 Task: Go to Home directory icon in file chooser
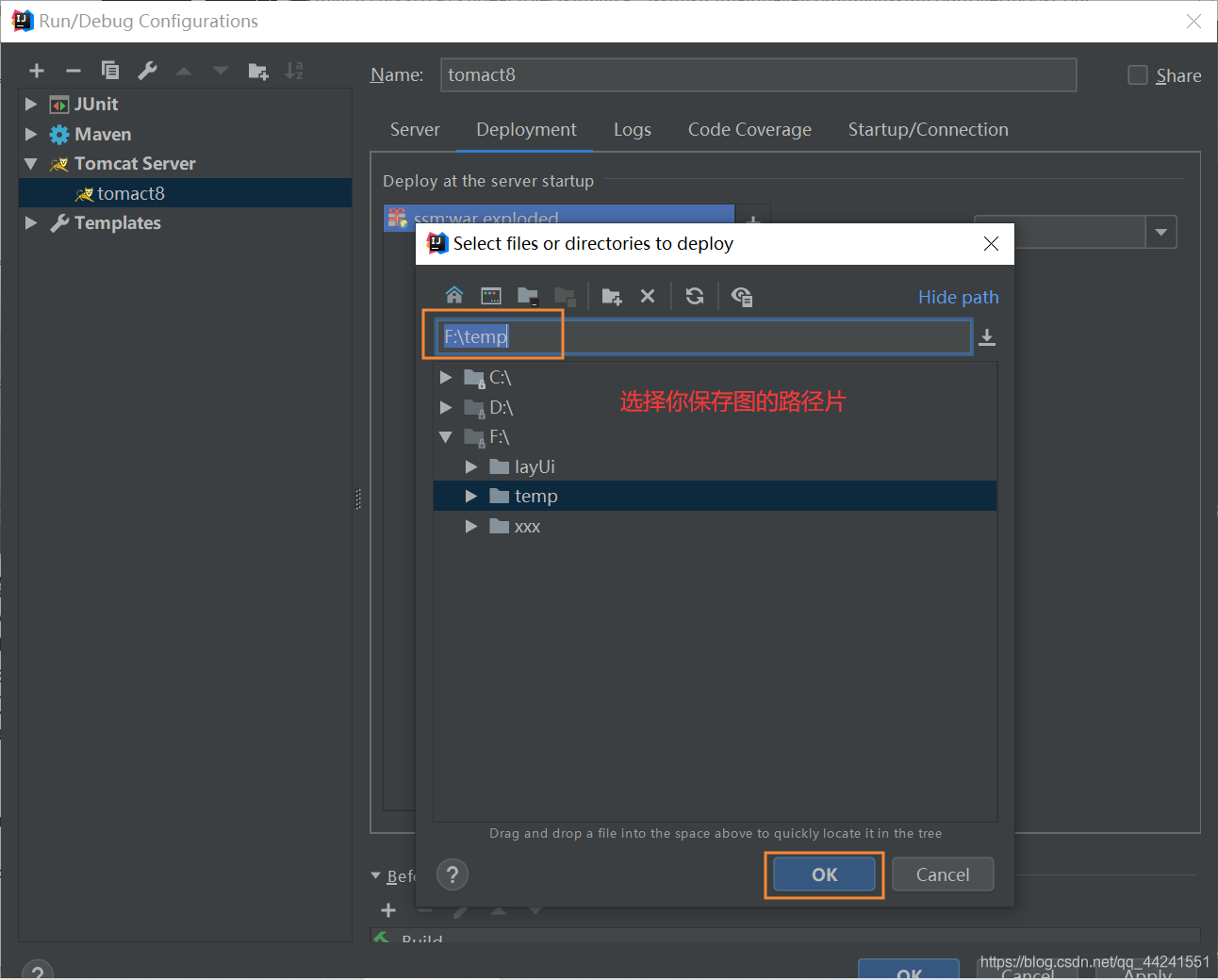[454, 296]
